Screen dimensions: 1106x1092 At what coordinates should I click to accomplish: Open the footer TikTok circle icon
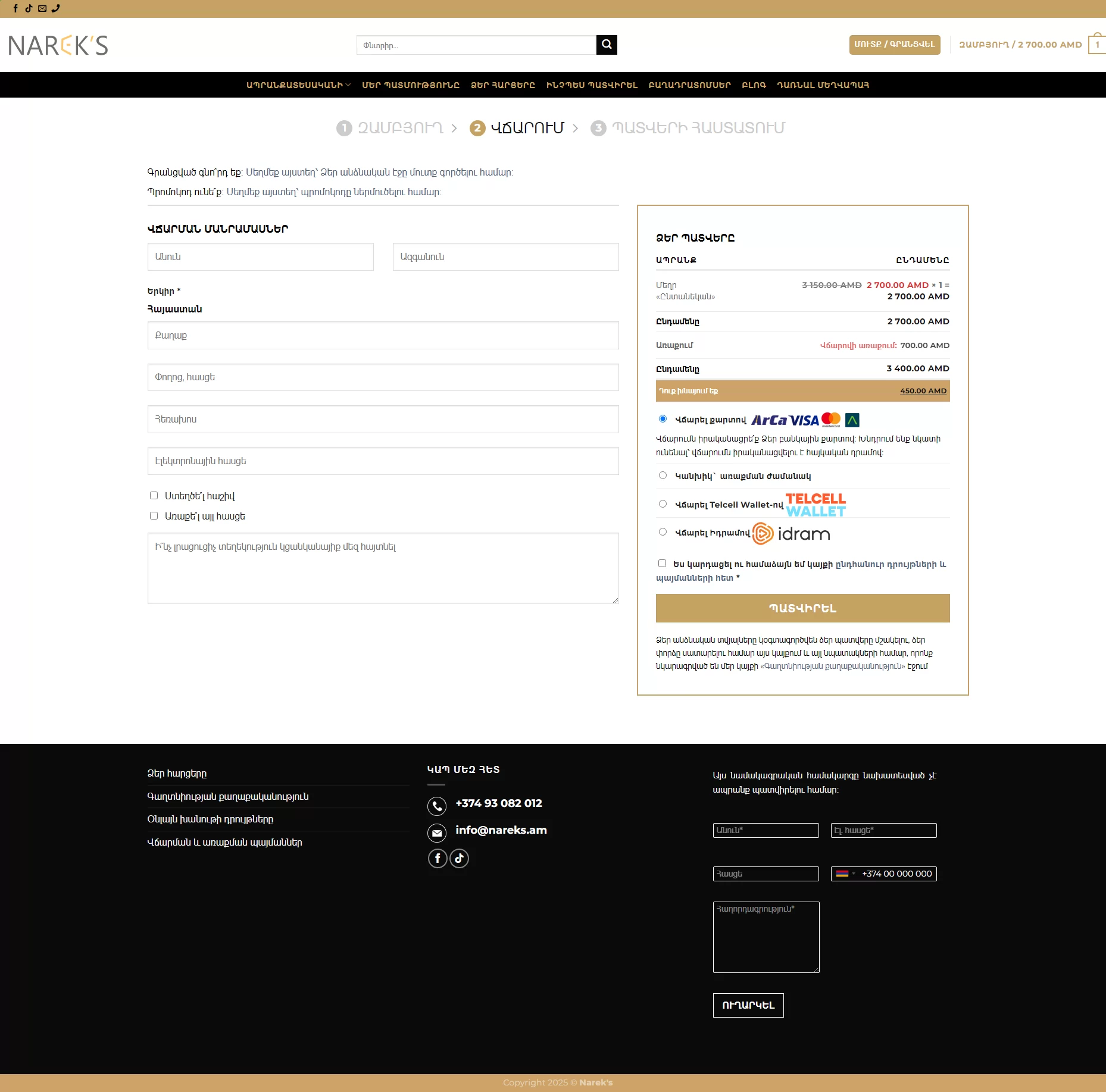pos(459,858)
